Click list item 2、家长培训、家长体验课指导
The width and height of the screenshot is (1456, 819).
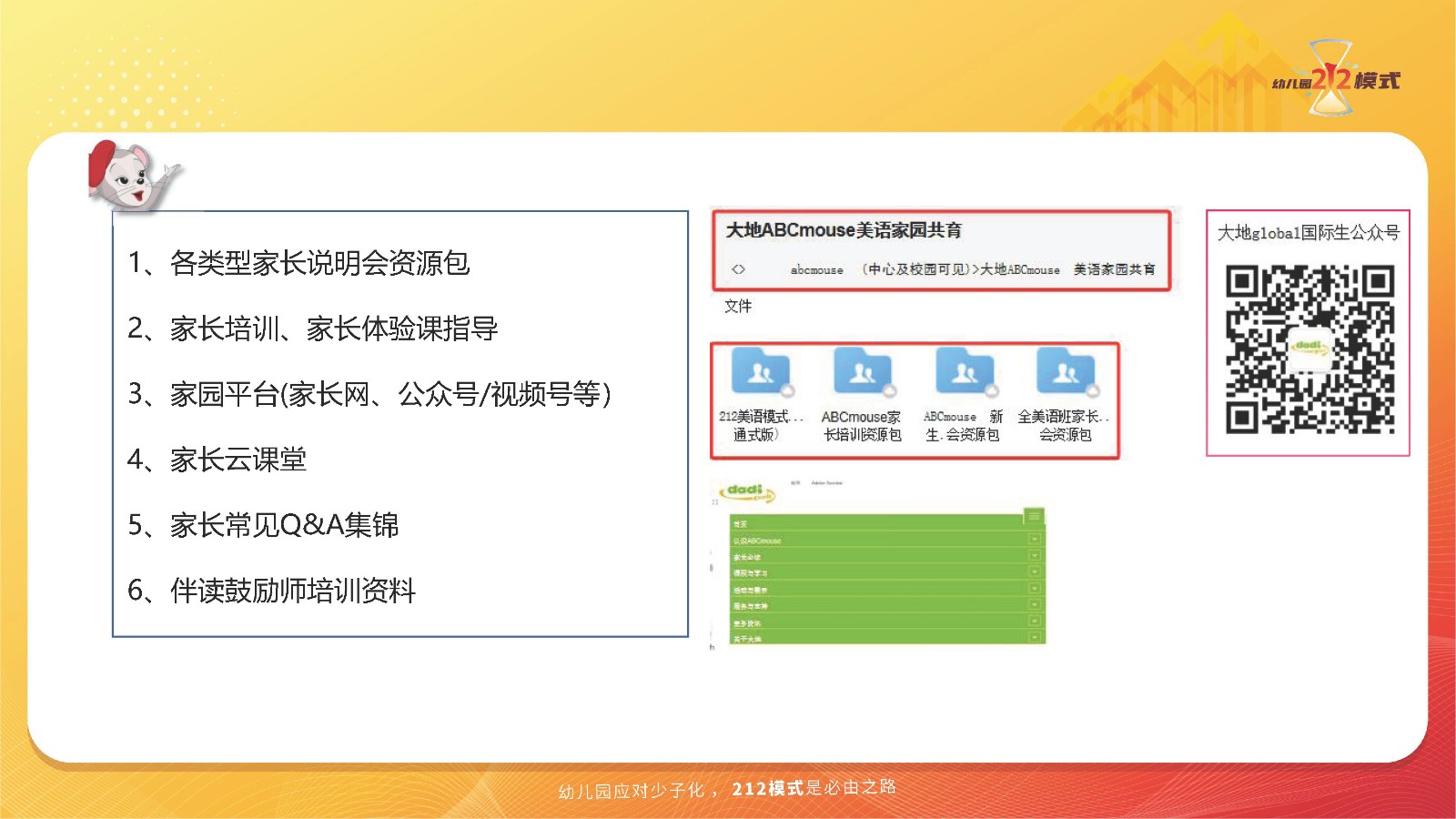[312, 329]
